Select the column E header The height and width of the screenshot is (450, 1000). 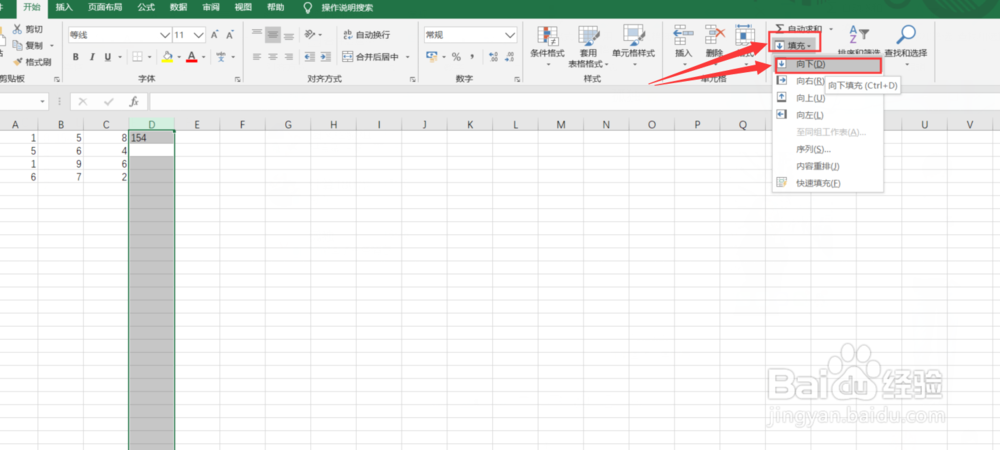[x=196, y=125]
